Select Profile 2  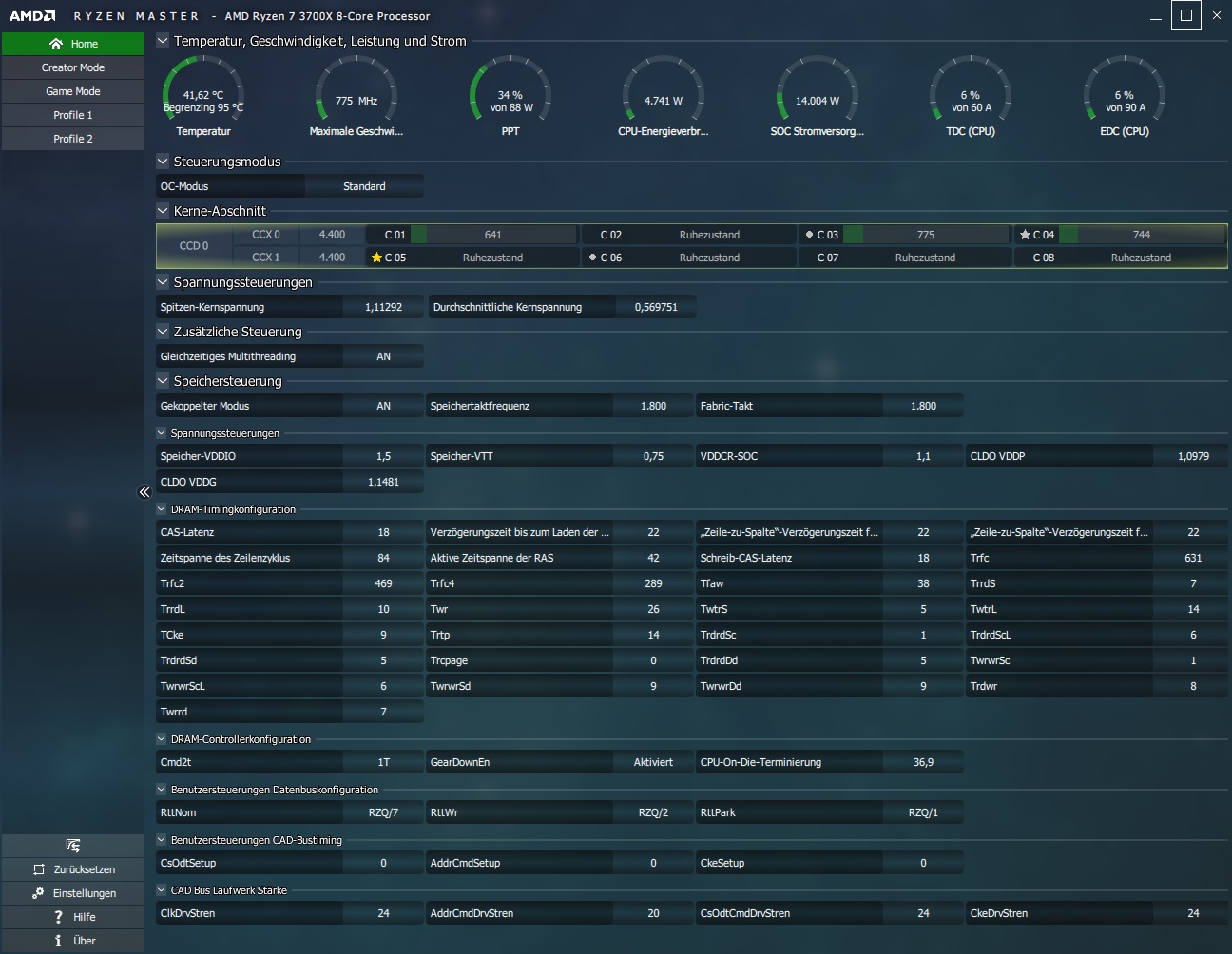tap(73, 139)
